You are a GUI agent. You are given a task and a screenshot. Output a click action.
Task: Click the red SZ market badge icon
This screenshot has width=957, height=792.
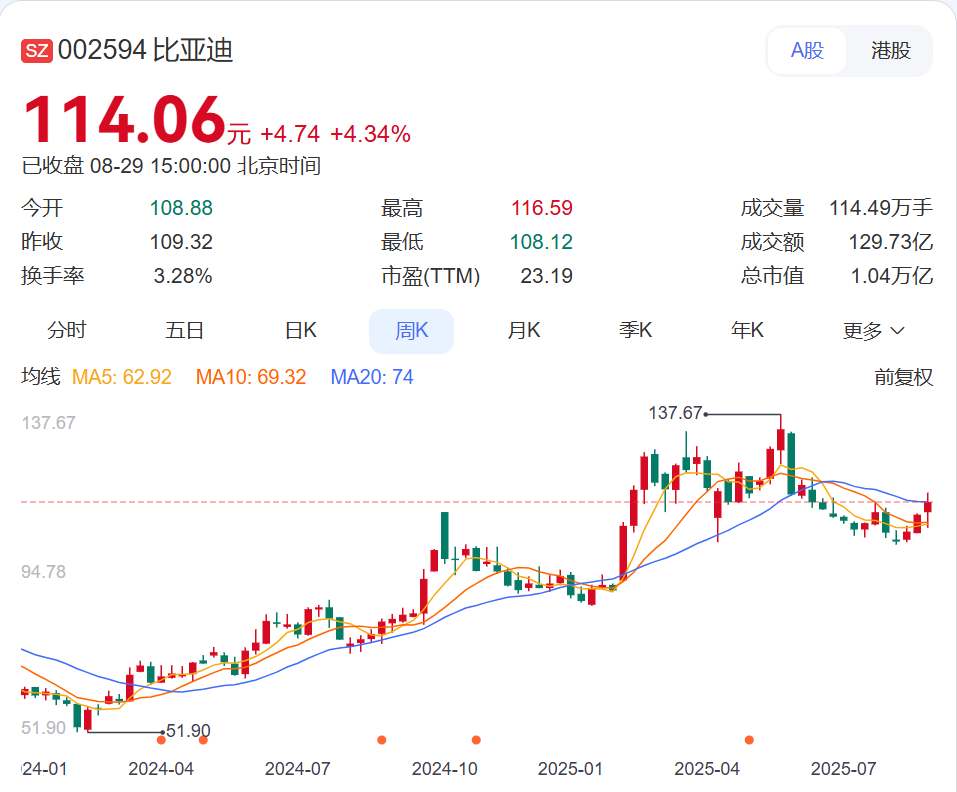coord(37,51)
